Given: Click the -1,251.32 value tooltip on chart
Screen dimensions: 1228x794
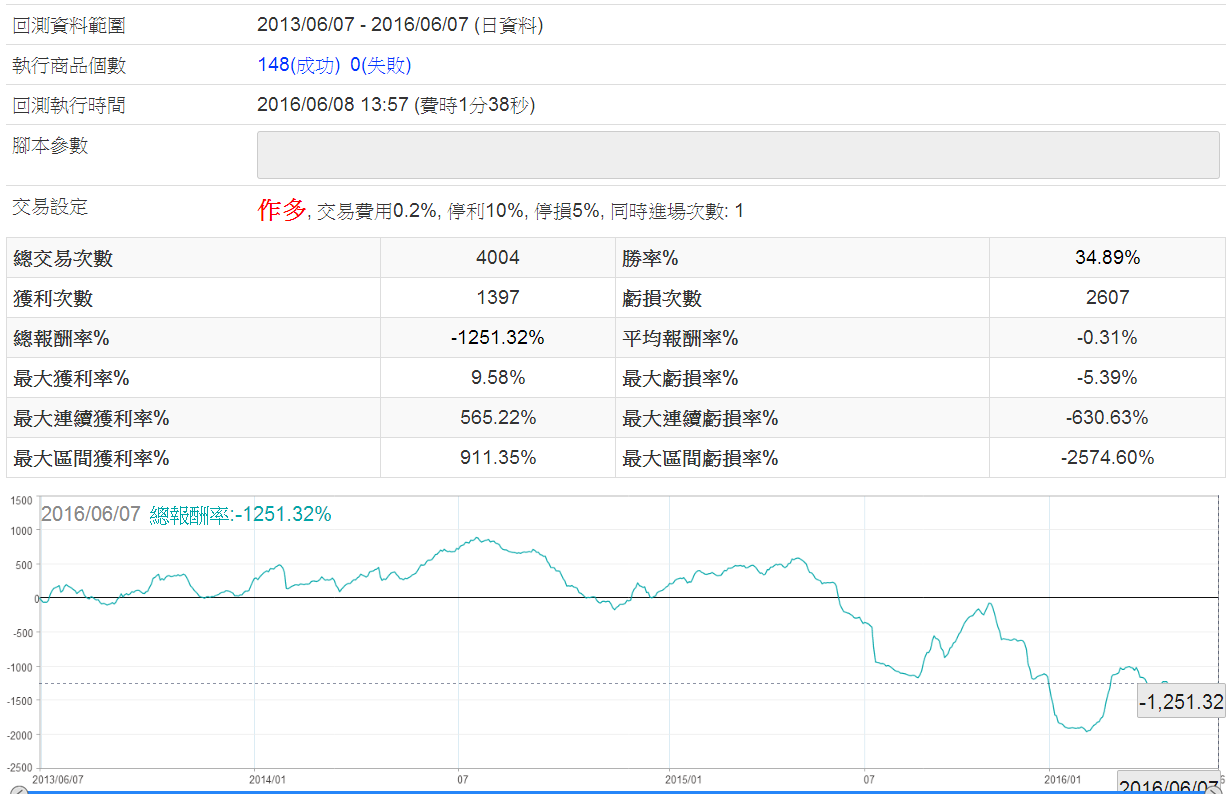Looking at the screenshot, I should click(1181, 702).
